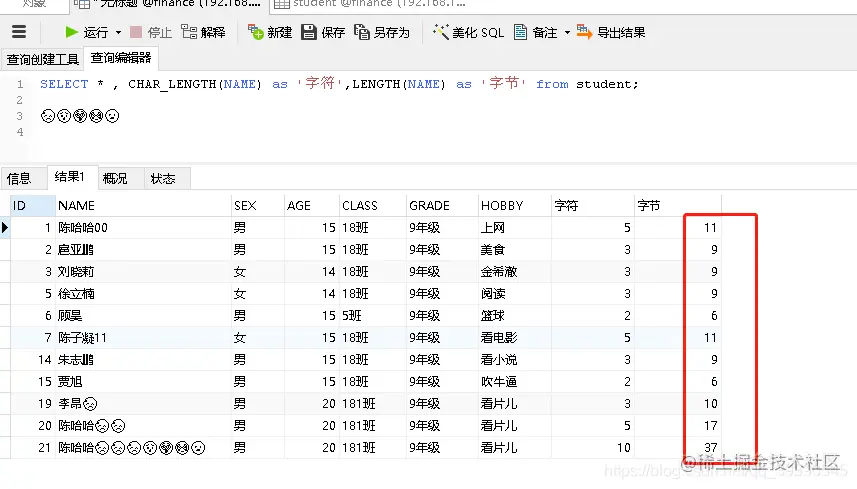
Task: Click HOBBY cell 美食
Action: (515, 250)
